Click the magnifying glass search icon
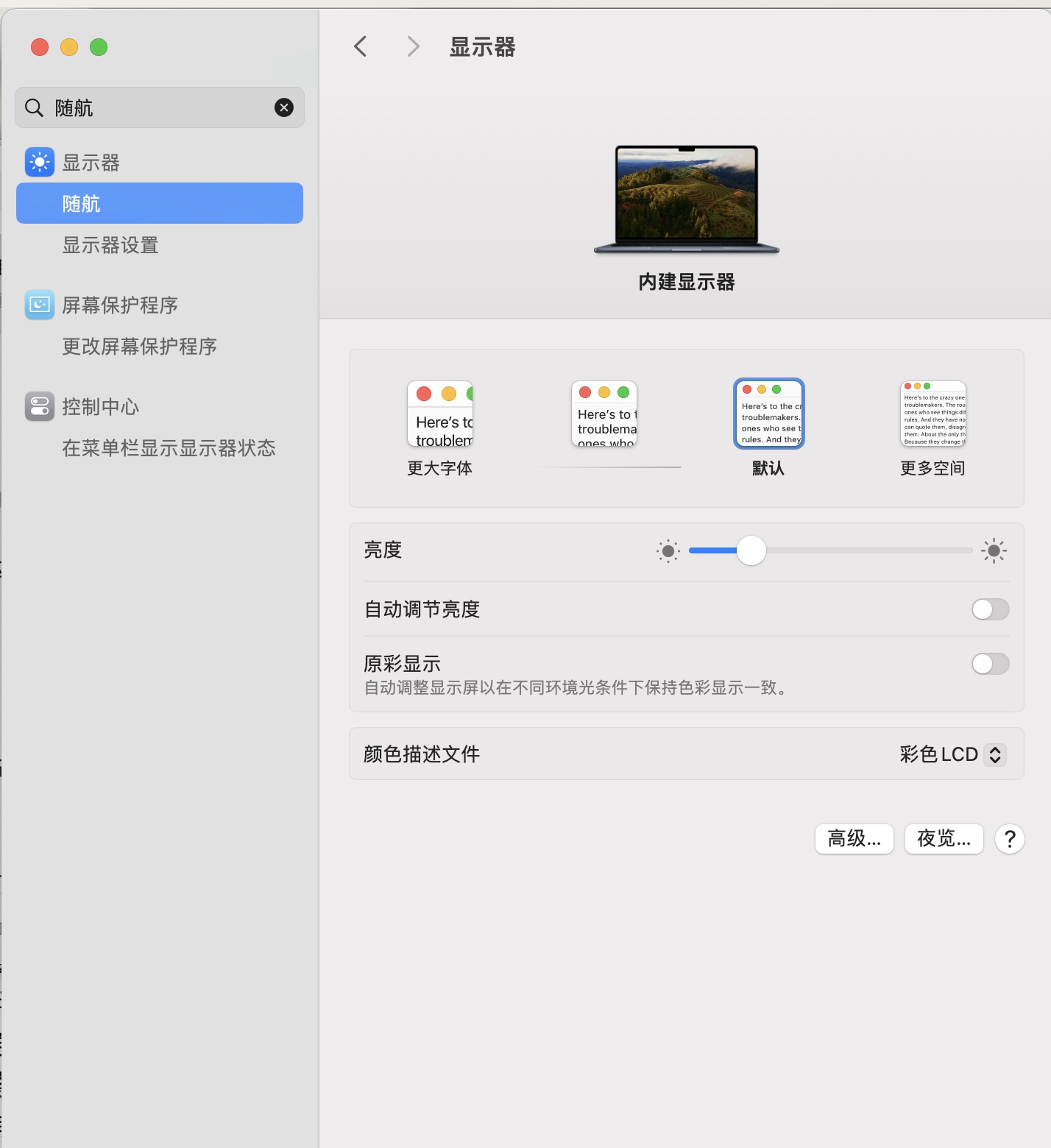 click(34, 108)
